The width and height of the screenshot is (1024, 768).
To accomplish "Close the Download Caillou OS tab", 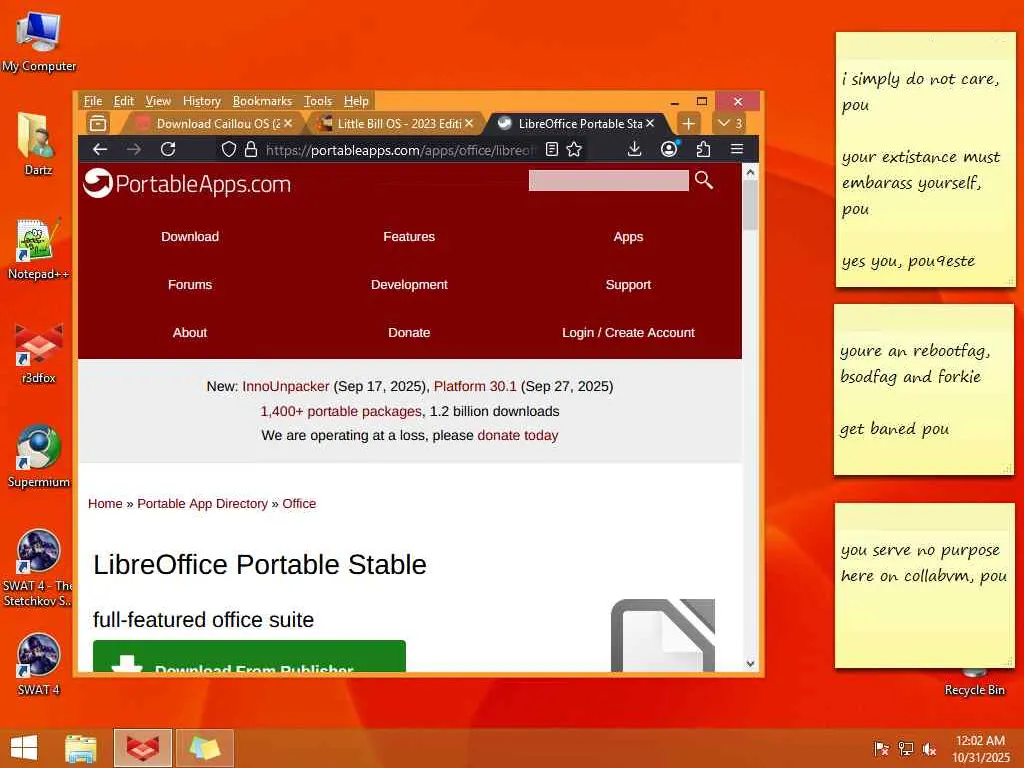I will [288, 123].
